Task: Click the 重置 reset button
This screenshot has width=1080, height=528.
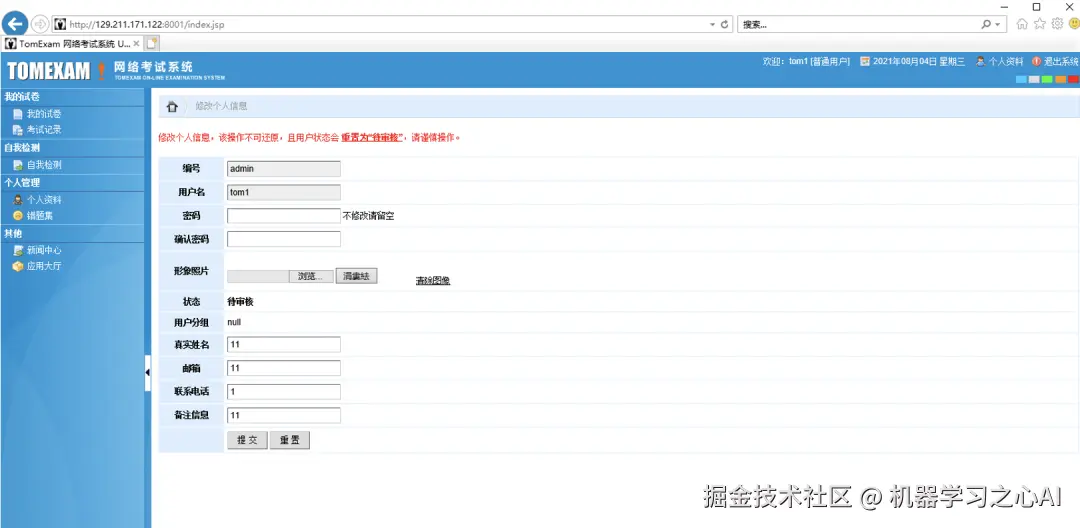Action: point(289,441)
